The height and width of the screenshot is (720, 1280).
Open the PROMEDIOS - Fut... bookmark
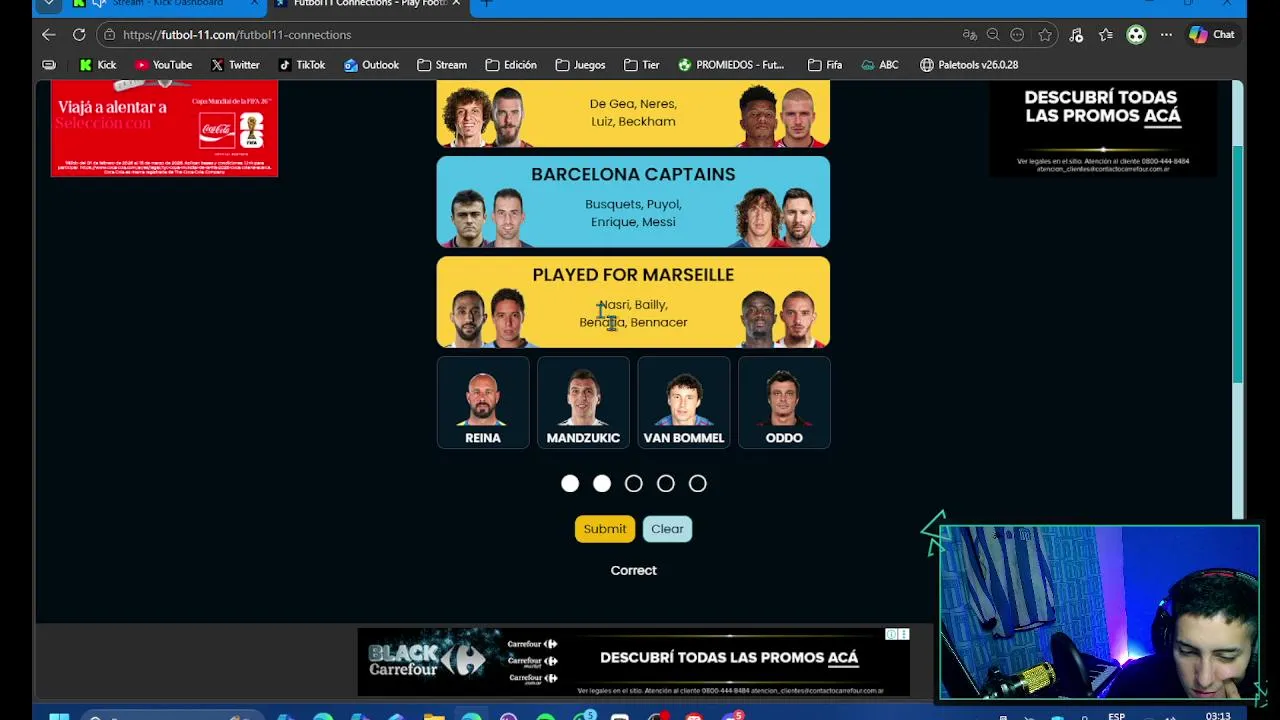click(731, 65)
